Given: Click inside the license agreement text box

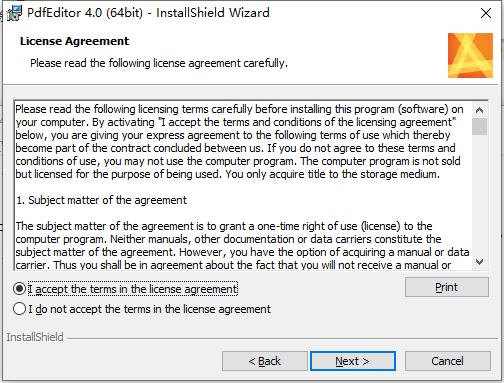Looking at the screenshot, I should (243, 185).
